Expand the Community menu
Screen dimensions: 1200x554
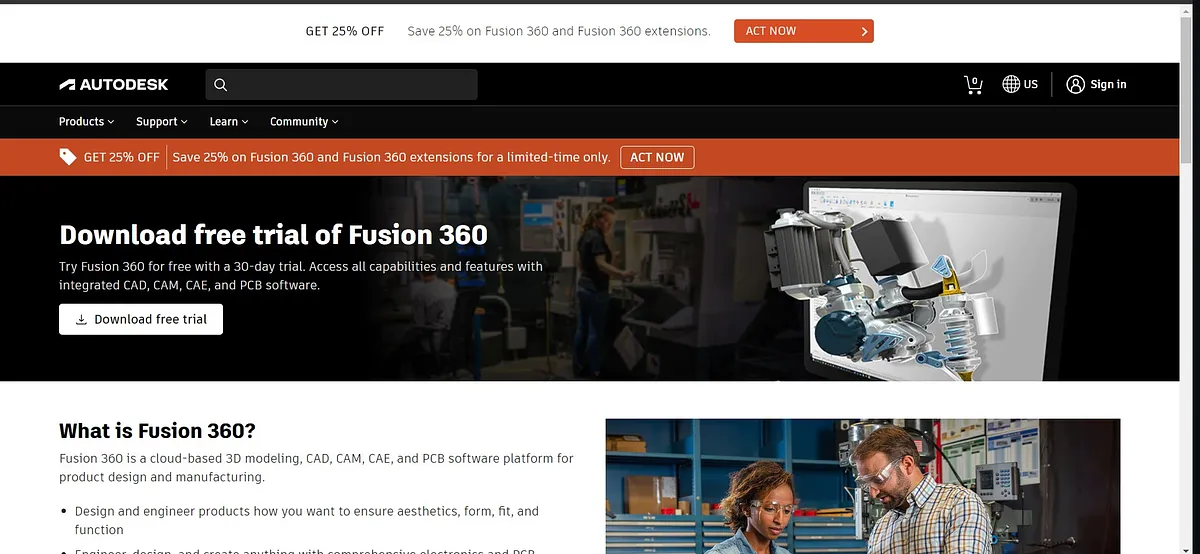(x=304, y=121)
